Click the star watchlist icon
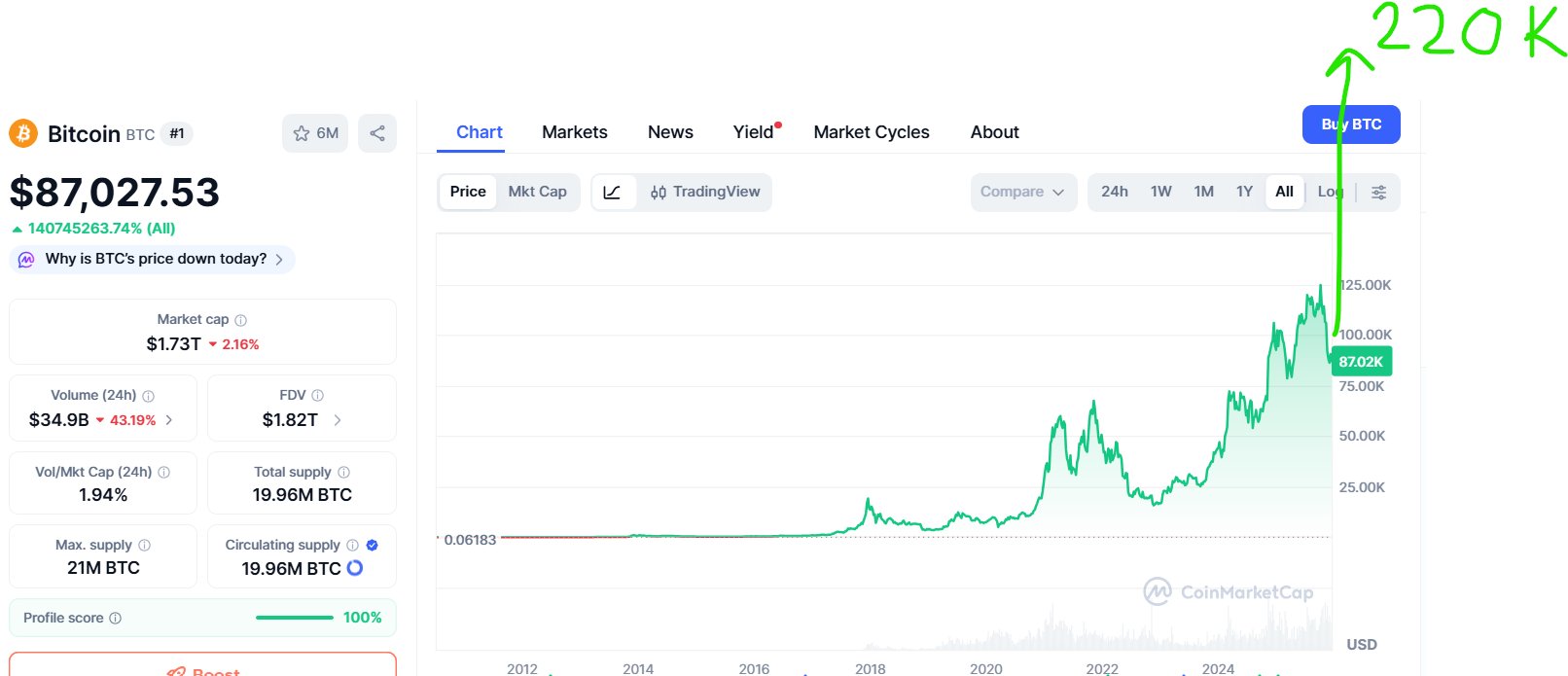 click(302, 133)
